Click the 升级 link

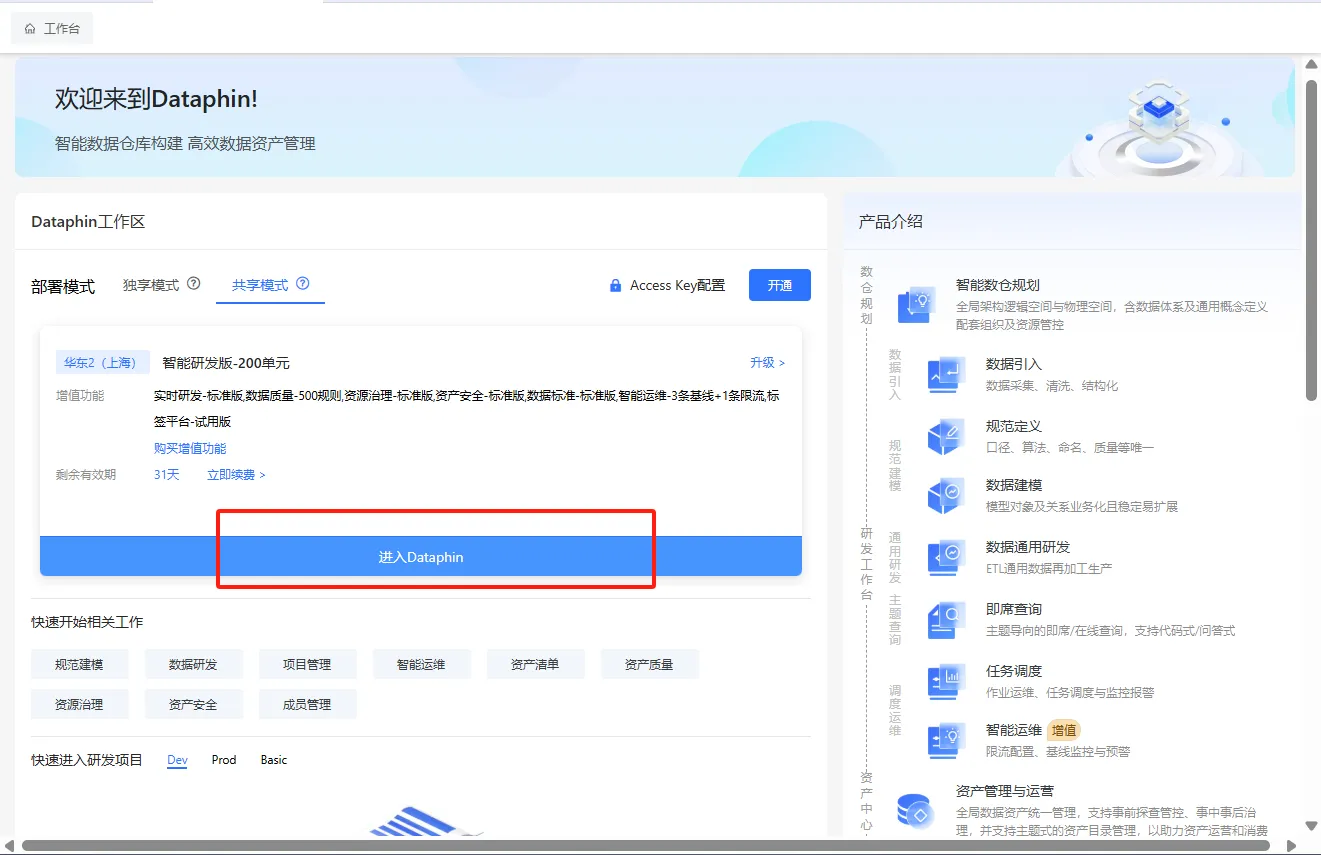coord(768,363)
